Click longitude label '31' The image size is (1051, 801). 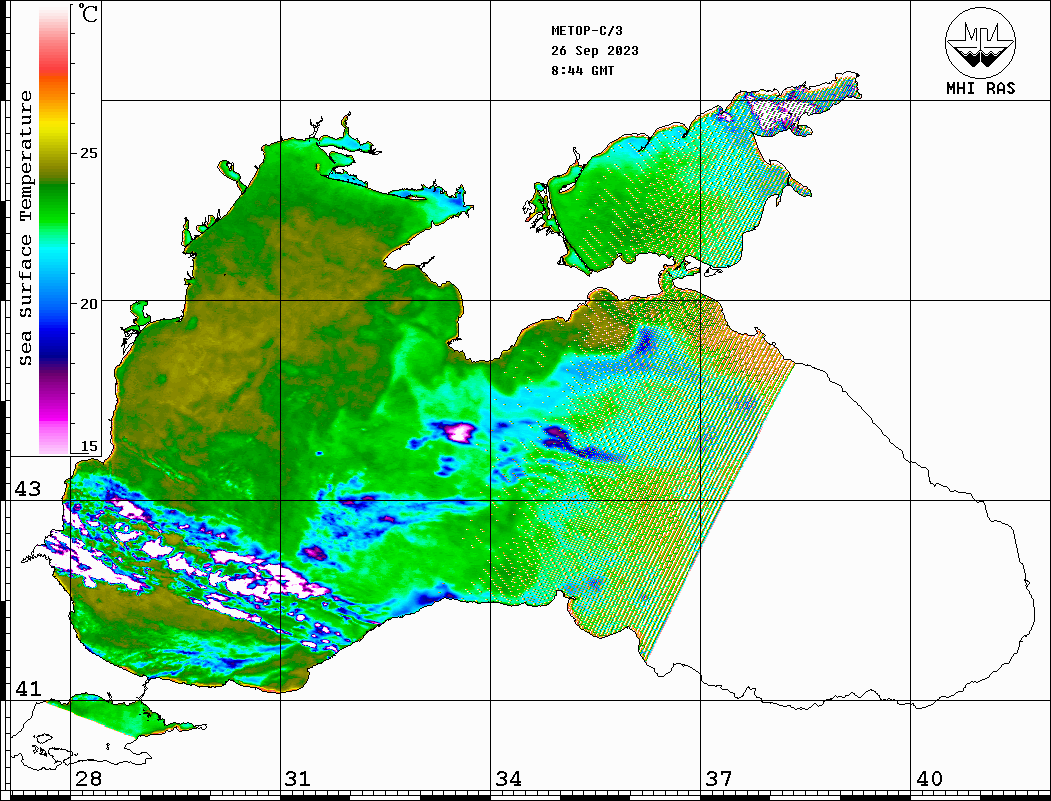298,779
